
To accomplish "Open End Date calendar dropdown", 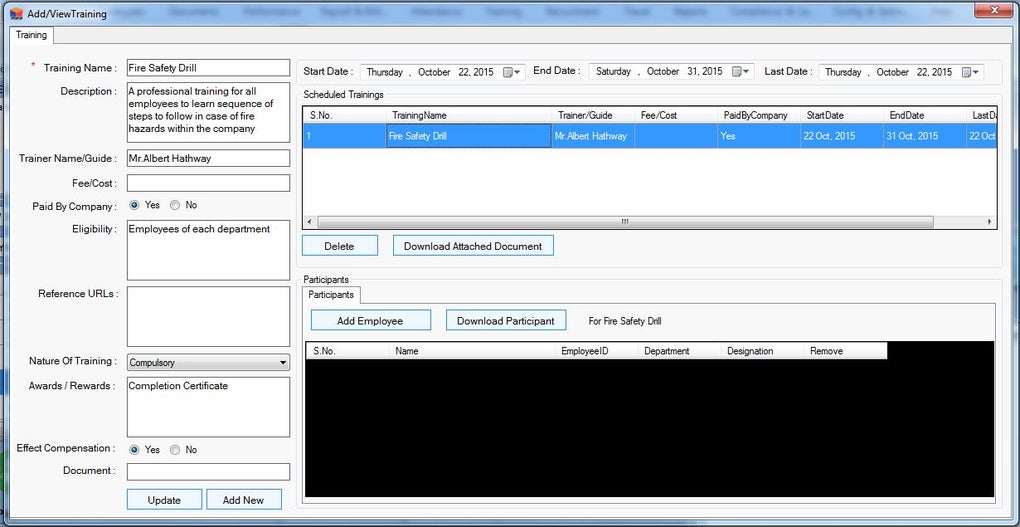I will coord(742,72).
